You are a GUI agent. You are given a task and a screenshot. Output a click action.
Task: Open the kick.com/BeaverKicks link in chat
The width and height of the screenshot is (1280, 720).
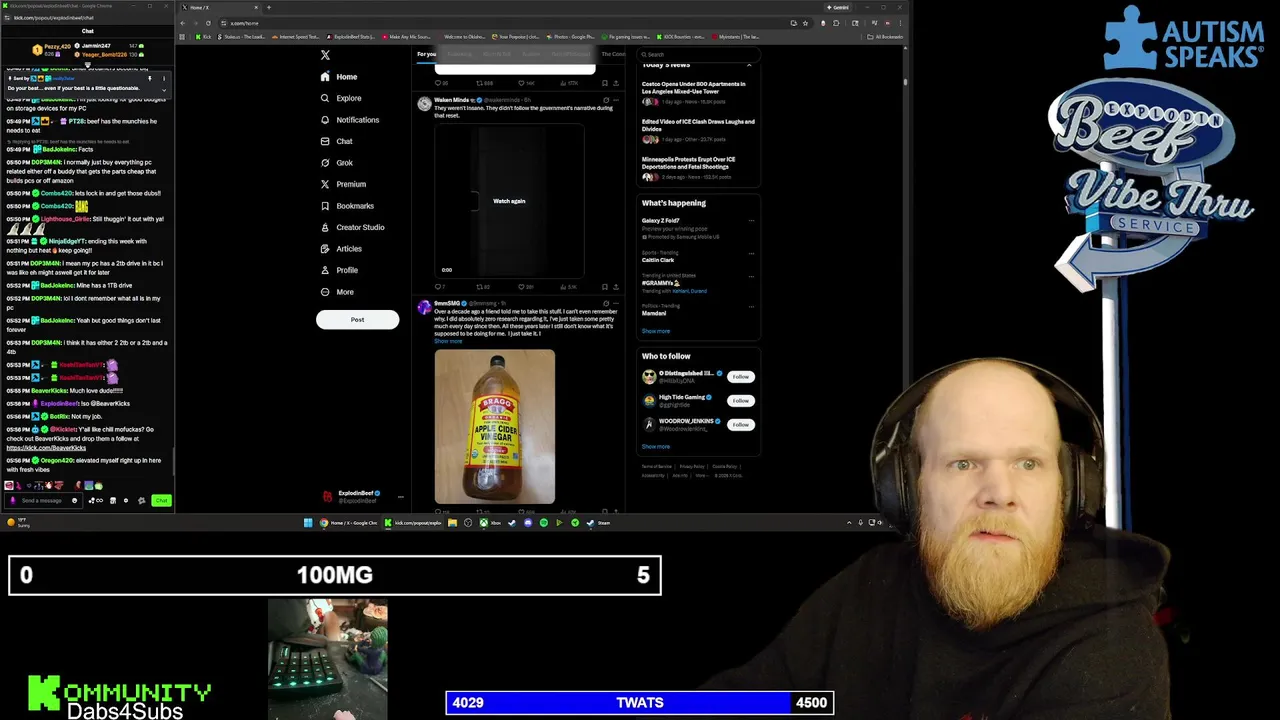(x=46, y=448)
